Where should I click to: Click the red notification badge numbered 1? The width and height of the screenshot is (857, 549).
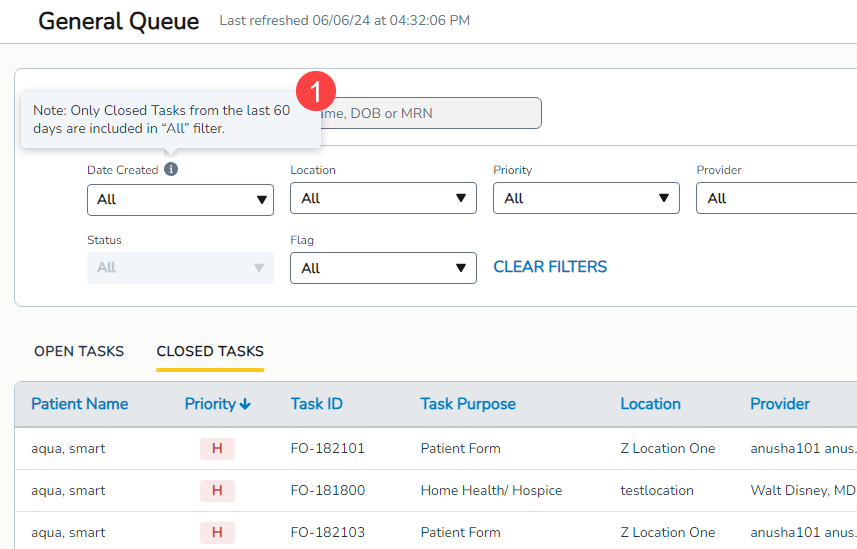coord(316,91)
